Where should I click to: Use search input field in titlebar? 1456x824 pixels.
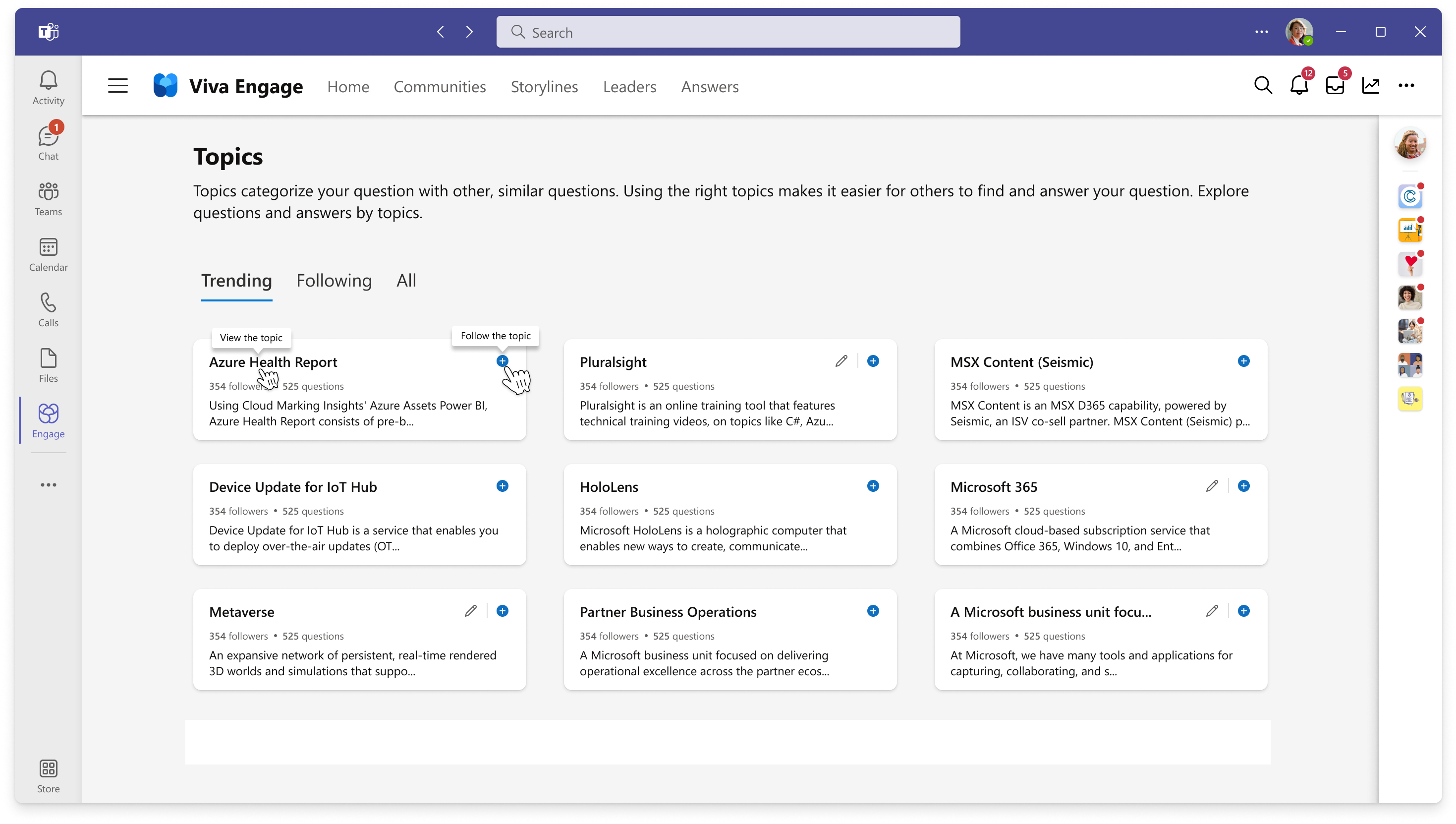[728, 32]
